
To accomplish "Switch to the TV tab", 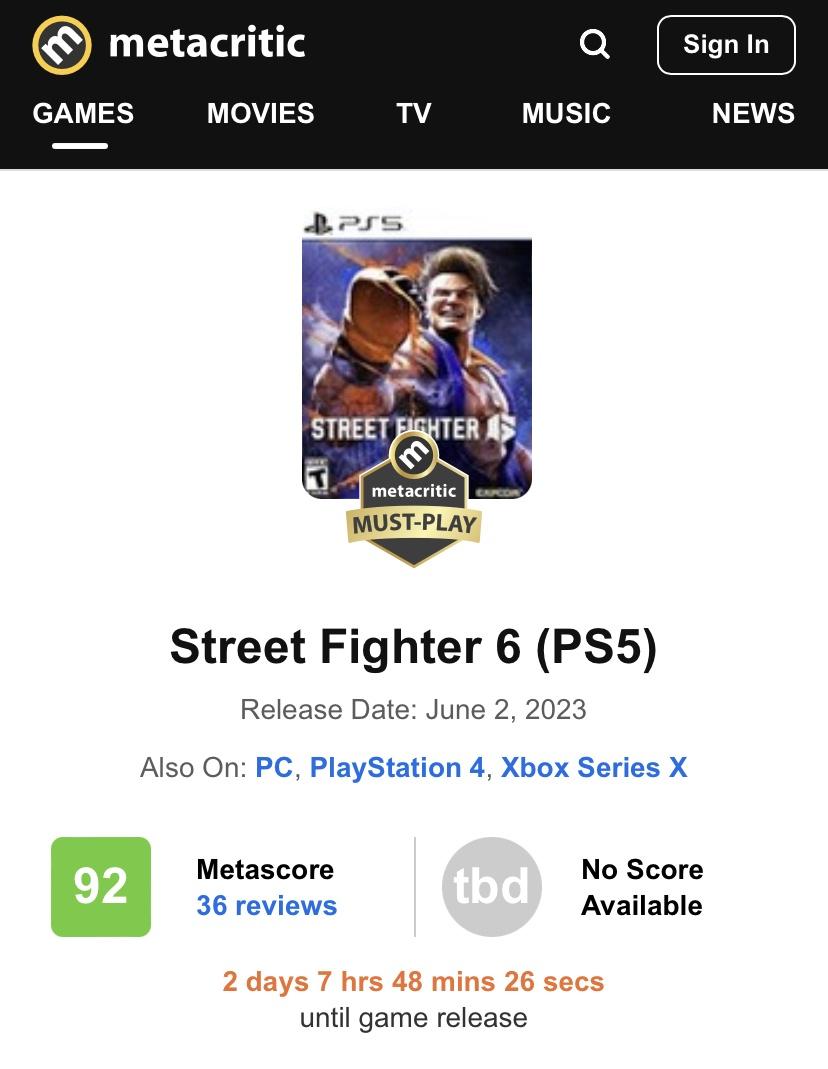I will [x=413, y=113].
